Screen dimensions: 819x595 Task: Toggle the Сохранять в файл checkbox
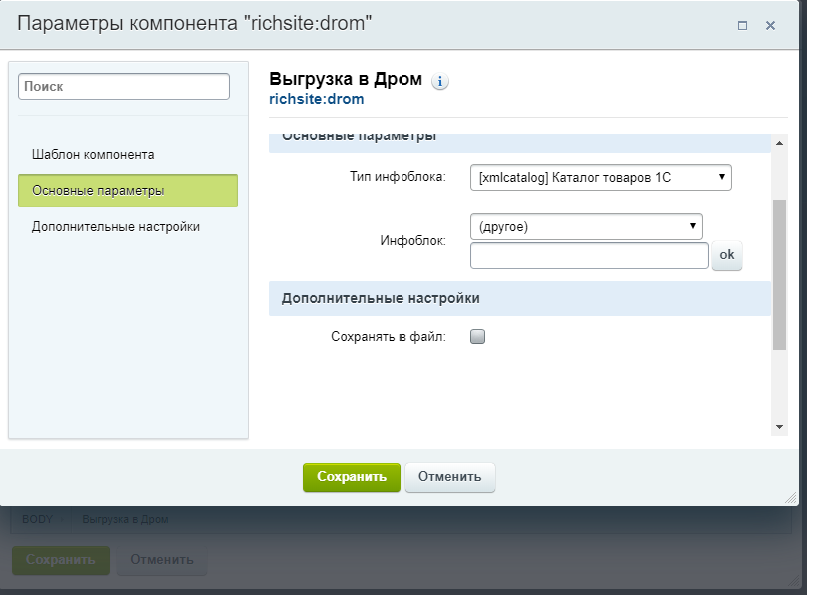[x=477, y=336]
